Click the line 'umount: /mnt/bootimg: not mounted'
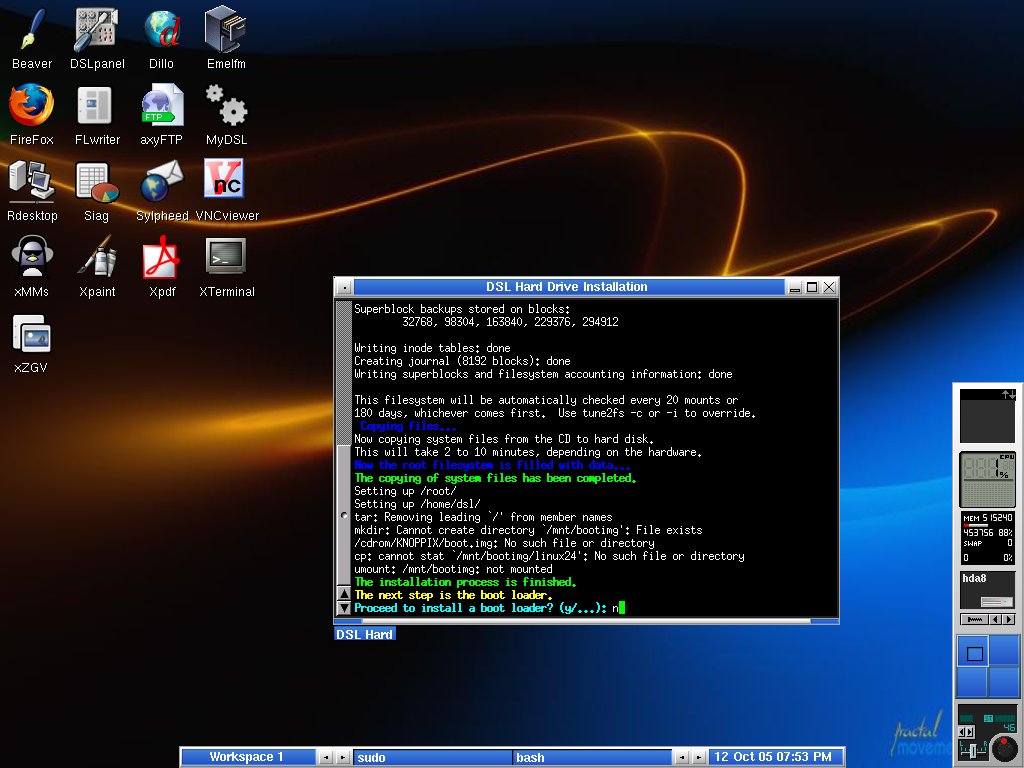 453,569
